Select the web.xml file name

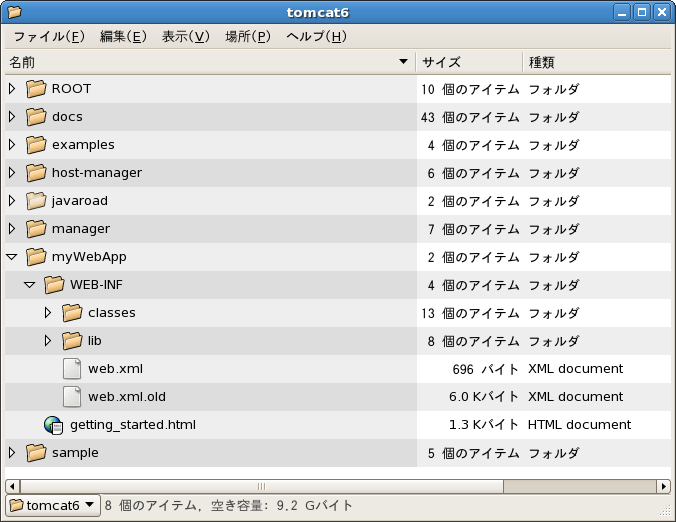pyautogui.click(x=116, y=369)
